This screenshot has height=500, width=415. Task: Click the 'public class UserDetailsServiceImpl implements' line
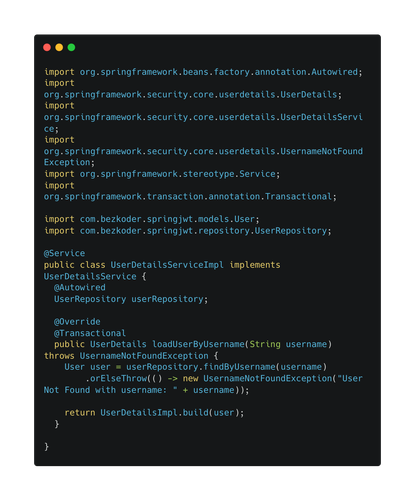162,265
